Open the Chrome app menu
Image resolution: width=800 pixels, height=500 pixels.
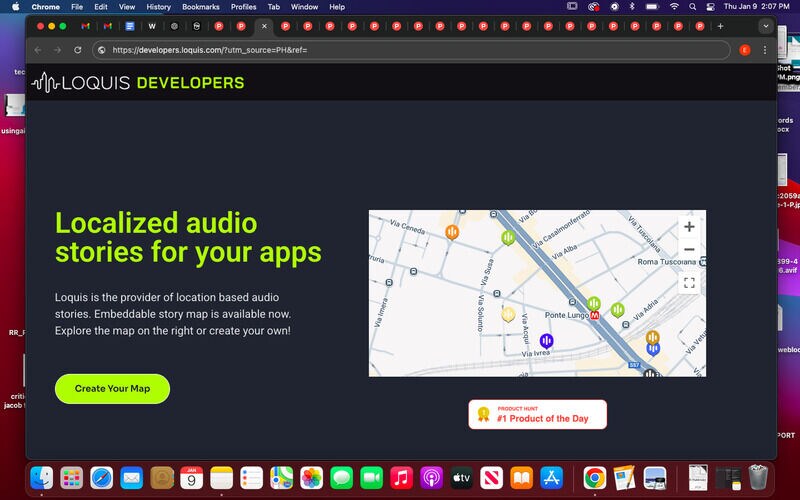coord(45,7)
